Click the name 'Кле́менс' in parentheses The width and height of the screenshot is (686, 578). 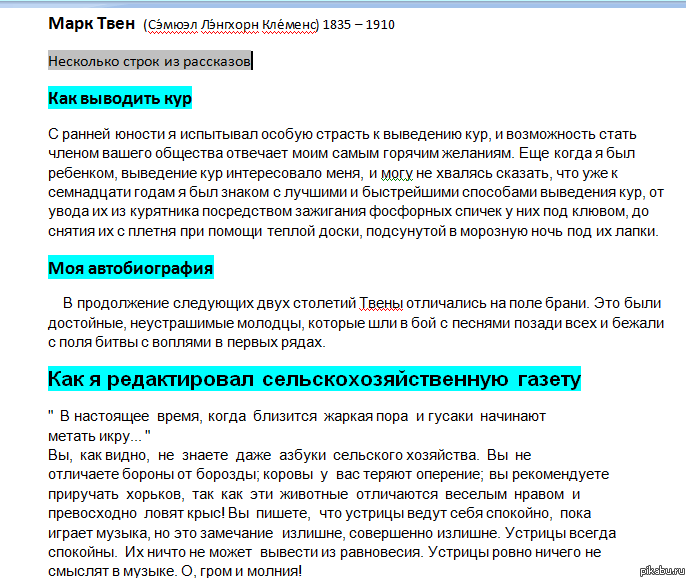pyautogui.click(x=289, y=25)
